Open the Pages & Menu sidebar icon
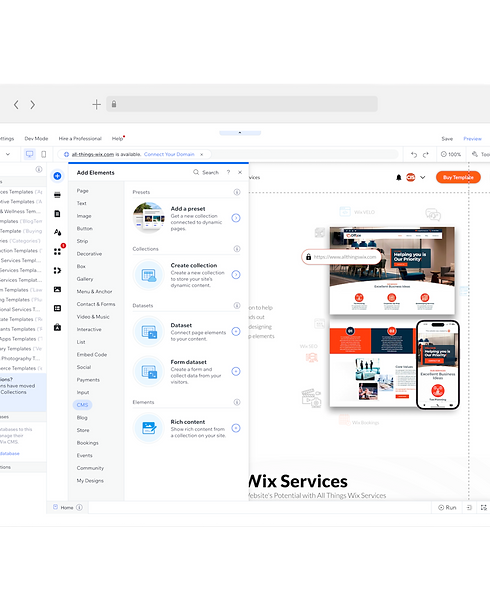This screenshot has width=490, height=614. pos(57,213)
